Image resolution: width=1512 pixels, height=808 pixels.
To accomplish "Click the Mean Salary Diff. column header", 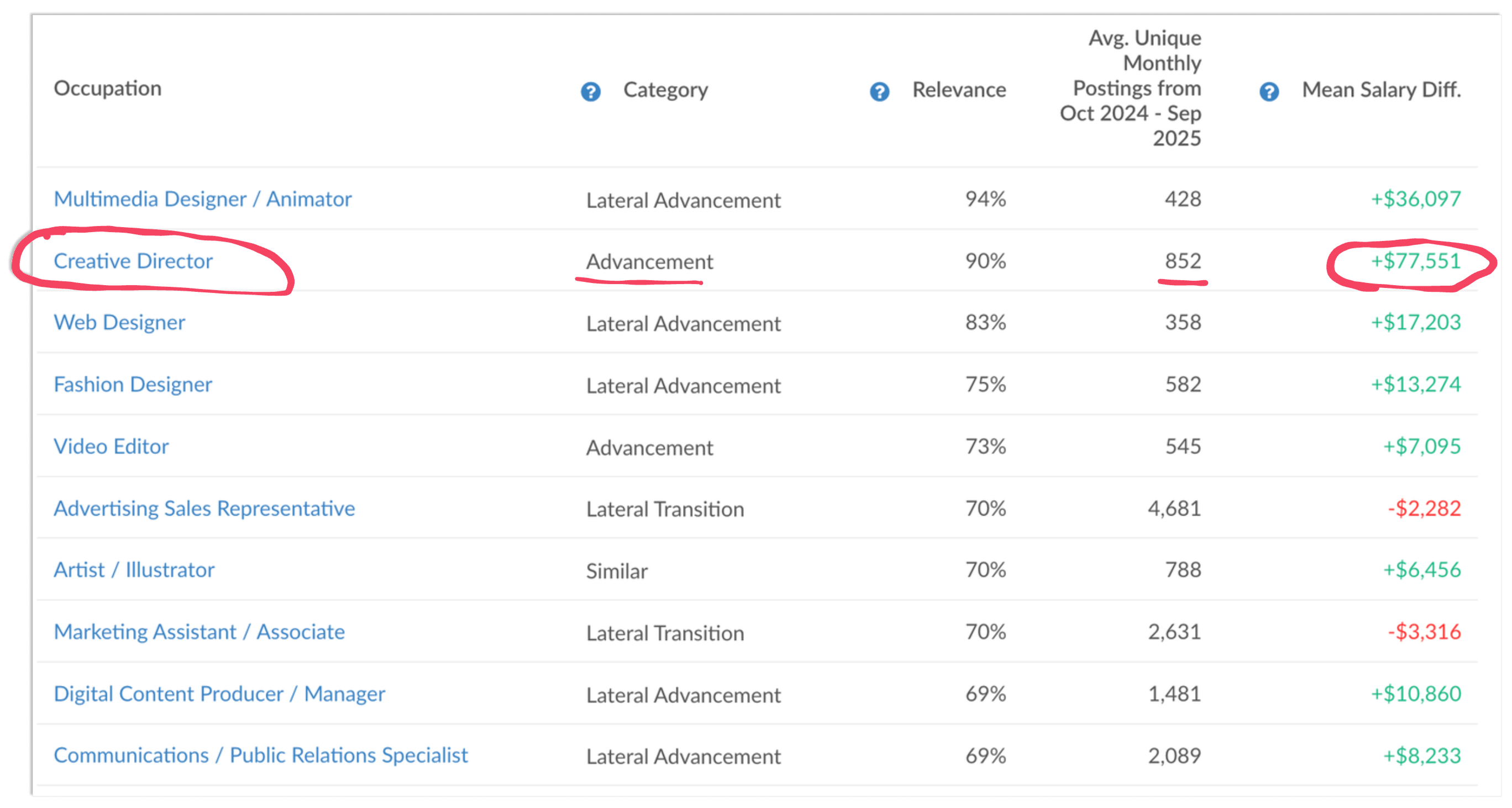I will coord(1381,90).
